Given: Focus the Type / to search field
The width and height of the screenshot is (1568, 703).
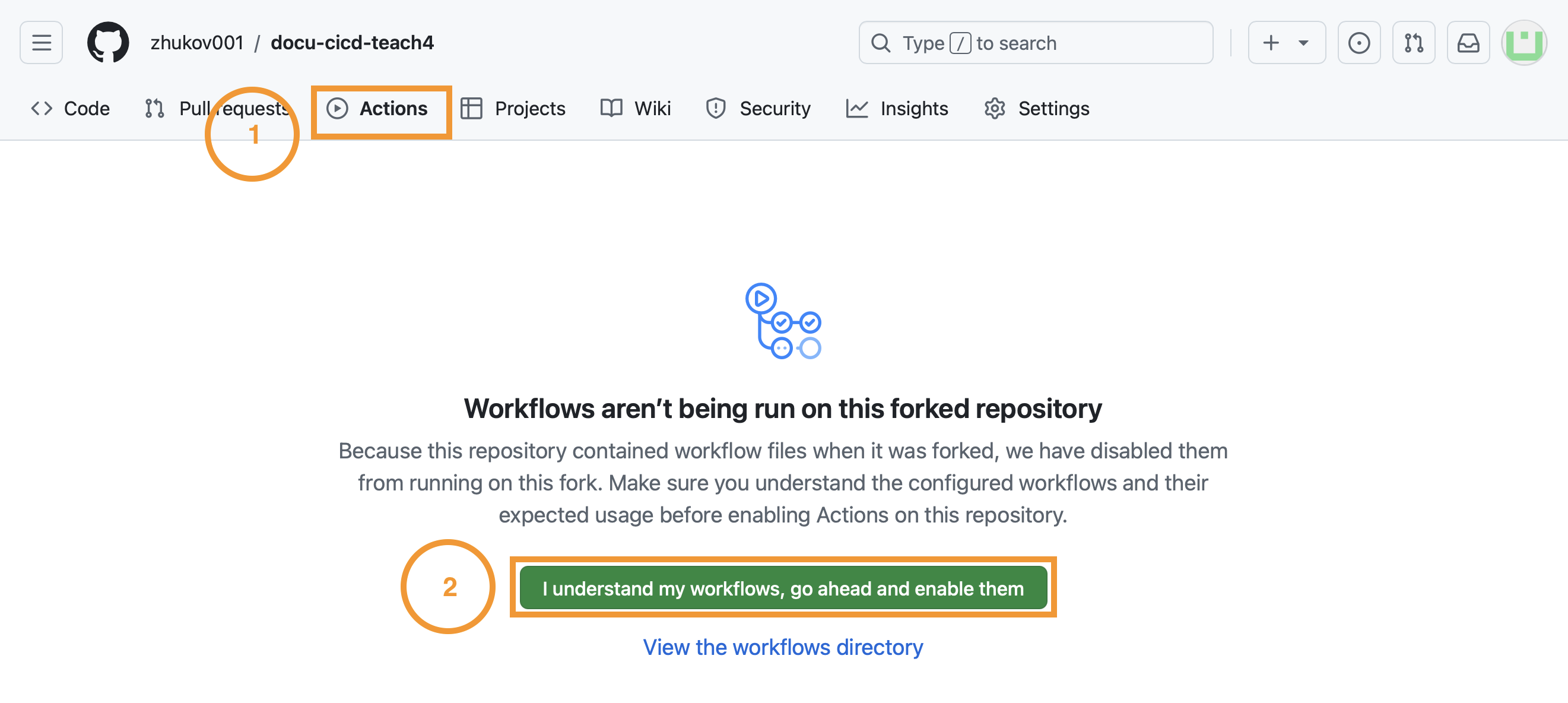Looking at the screenshot, I should pyautogui.click(x=1035, y=43).
